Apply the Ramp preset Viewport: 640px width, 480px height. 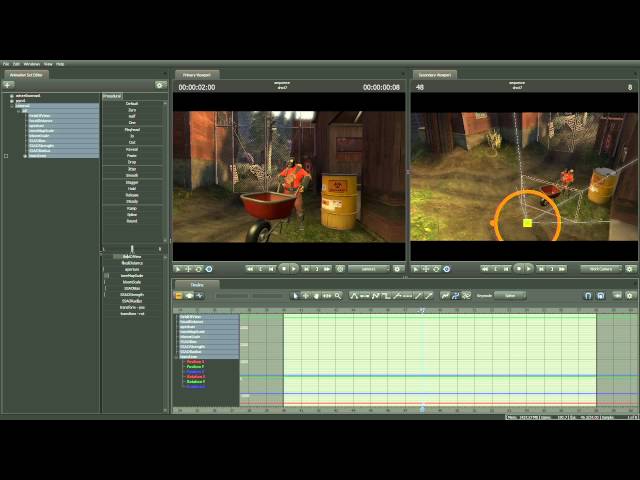(x=132, y=208)
